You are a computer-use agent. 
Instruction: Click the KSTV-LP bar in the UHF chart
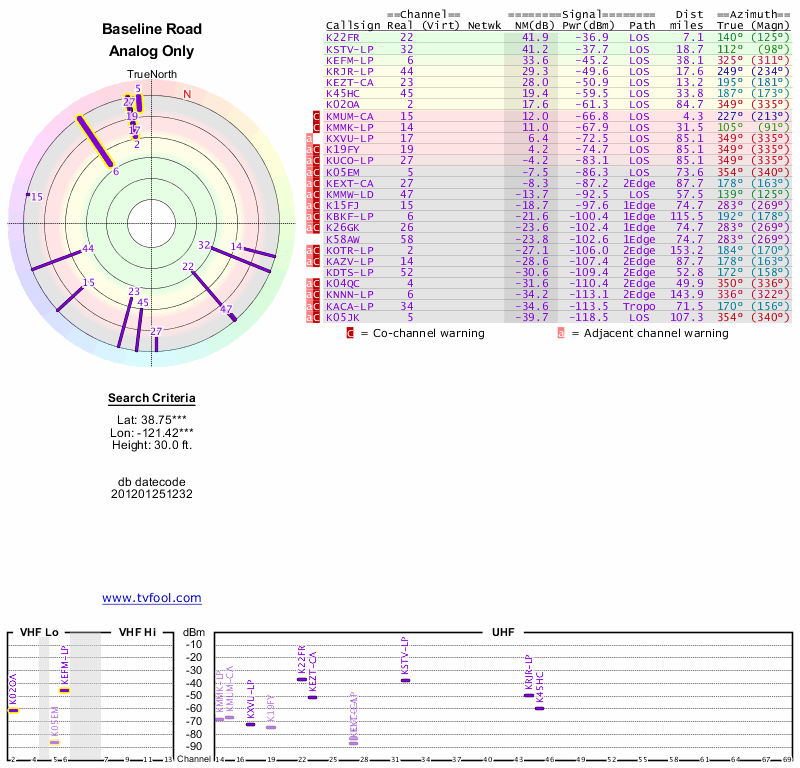tap(406, 680)
